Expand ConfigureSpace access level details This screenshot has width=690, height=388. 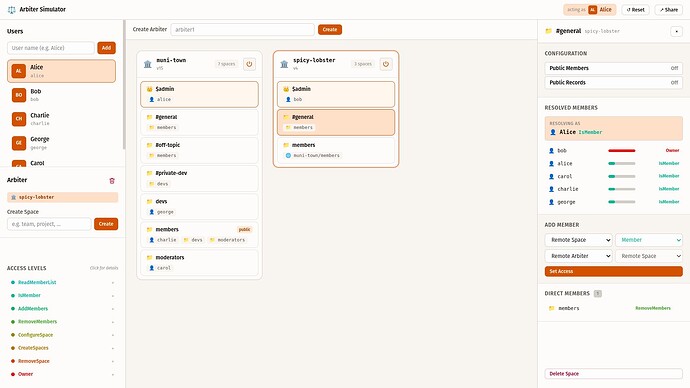click(62, 335)
